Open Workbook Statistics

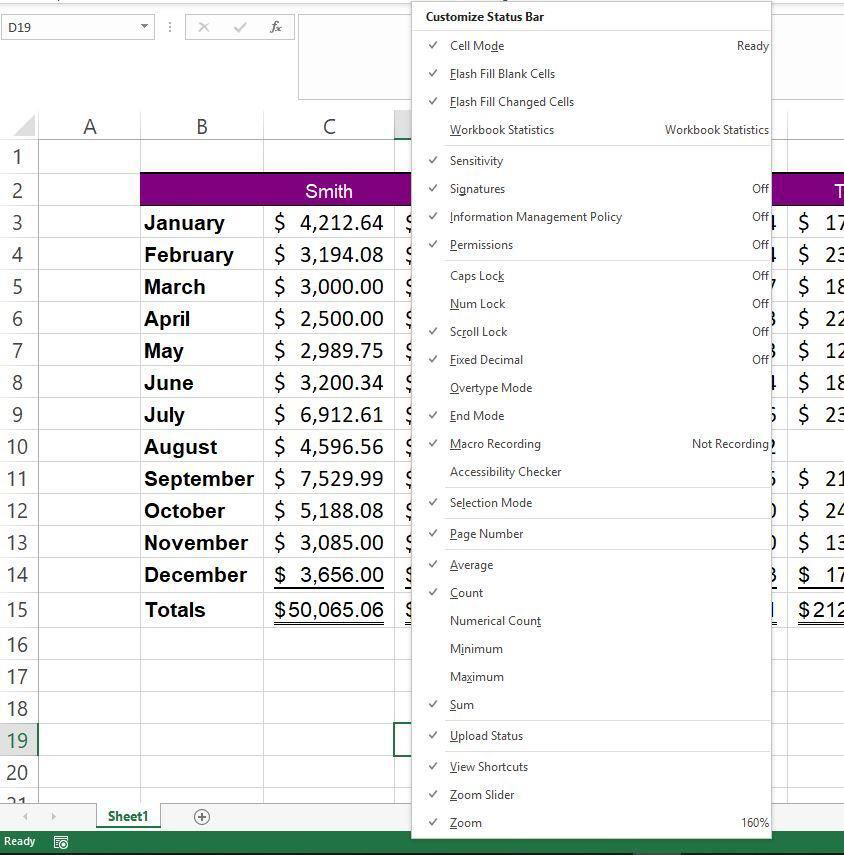[502, 129]
